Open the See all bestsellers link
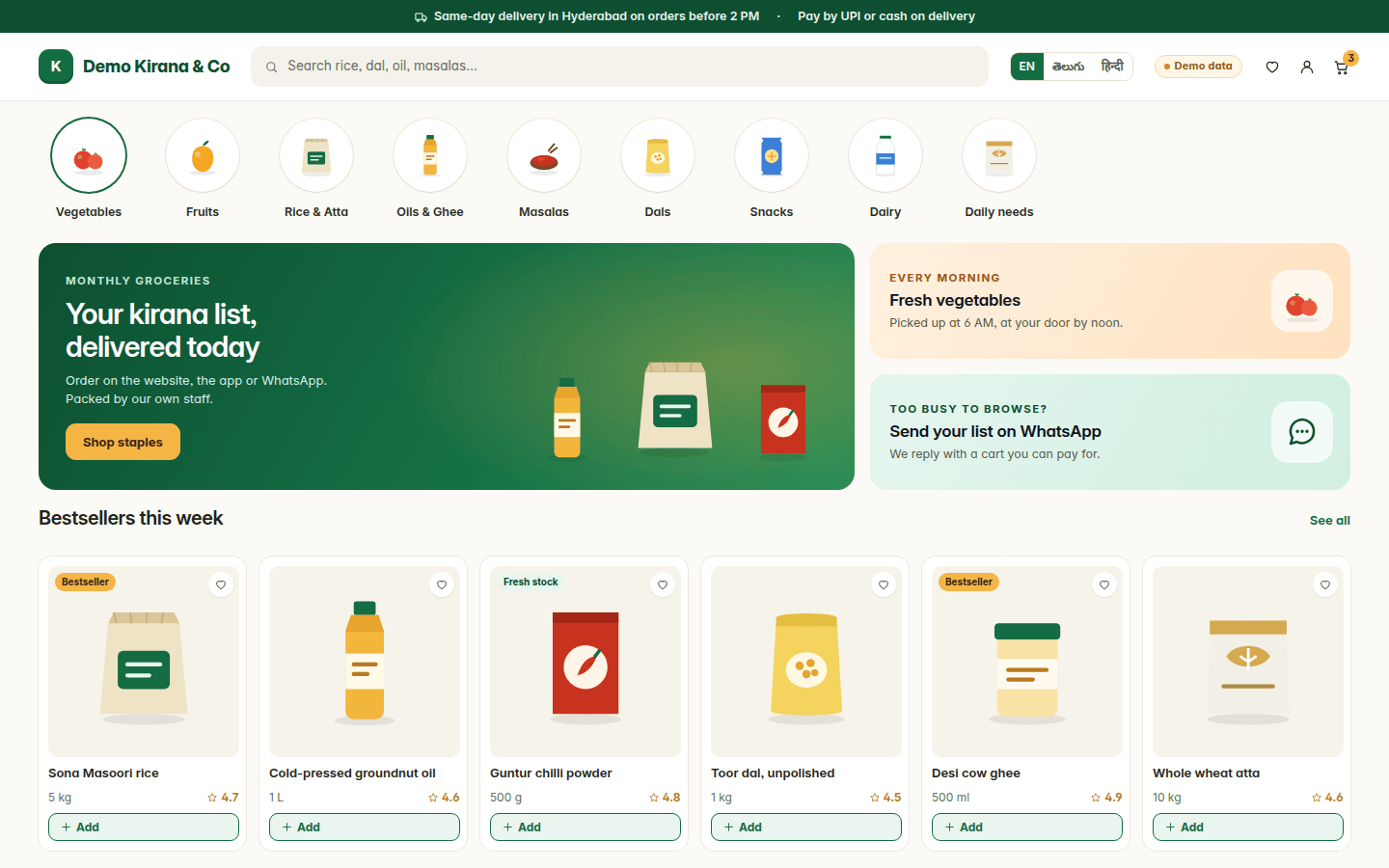This screenshot has width=1389, height=868. tap(1329, 520)
